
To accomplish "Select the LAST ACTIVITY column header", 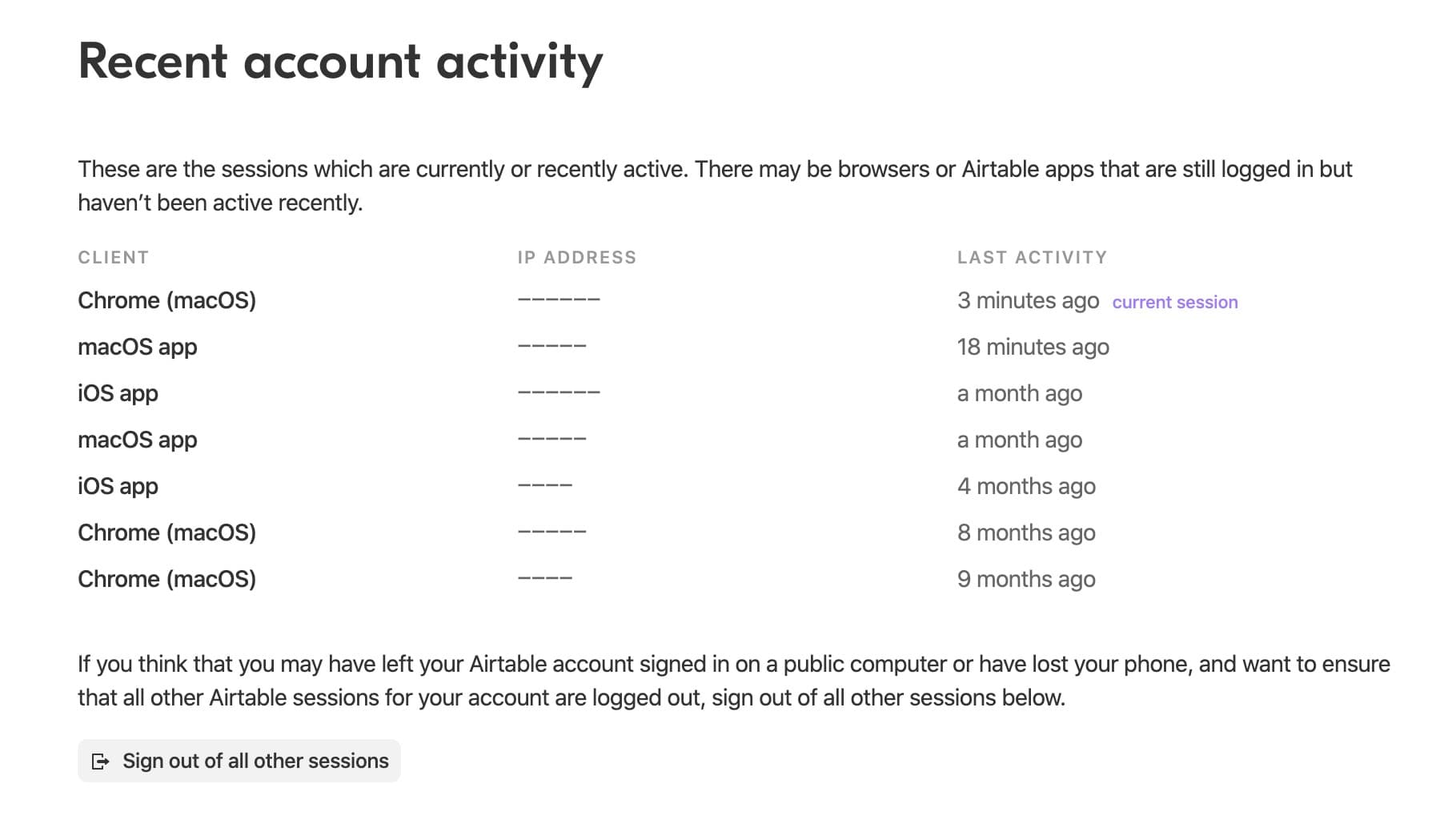I will coord(1032,258).
